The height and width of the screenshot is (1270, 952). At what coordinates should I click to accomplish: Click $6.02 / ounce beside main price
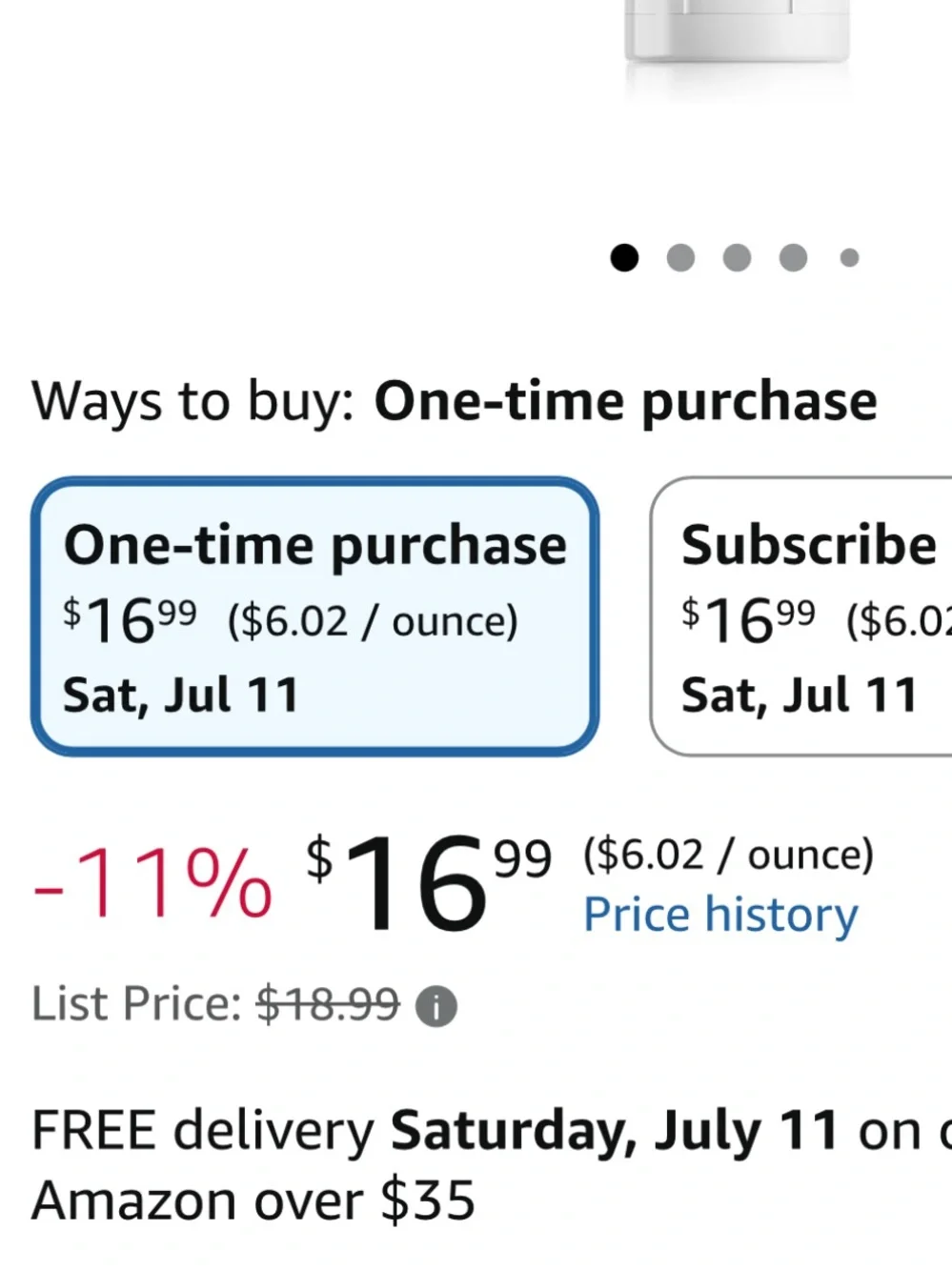[728, 855]
